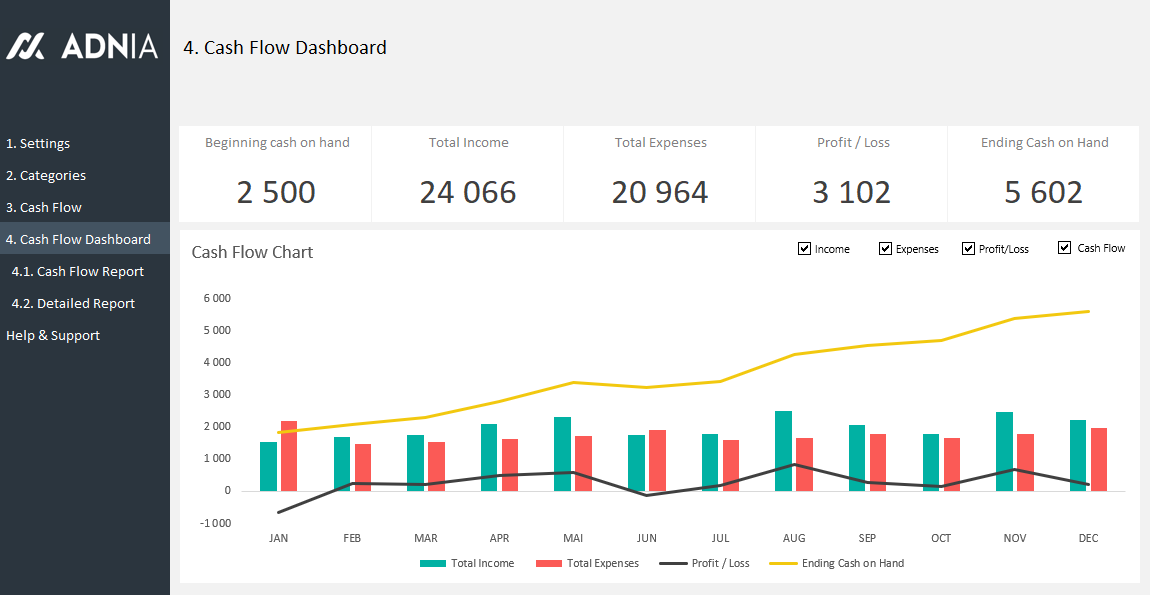Click the JAN red expenses bar
Image resolution: width=1150 pixels, height=595 pixels.
click(x=289, y=456)
